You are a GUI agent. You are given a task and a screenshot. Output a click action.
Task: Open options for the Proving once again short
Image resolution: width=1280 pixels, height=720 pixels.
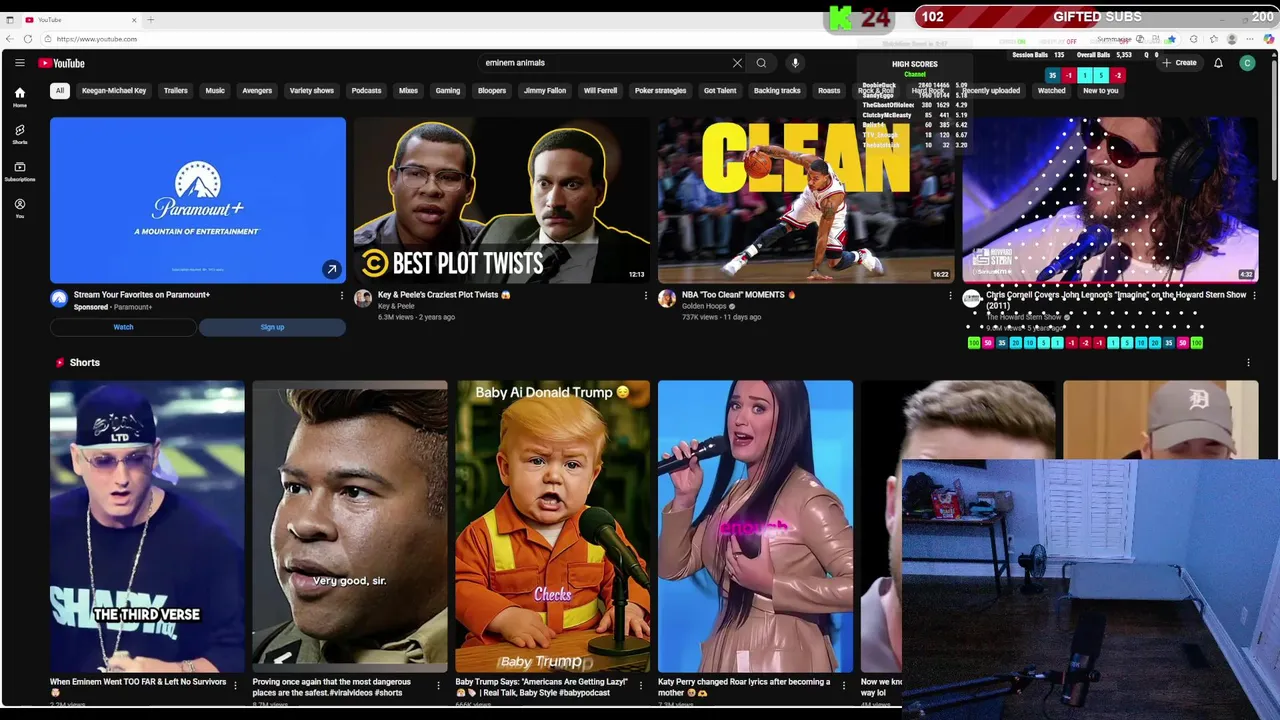pos(438,685)
